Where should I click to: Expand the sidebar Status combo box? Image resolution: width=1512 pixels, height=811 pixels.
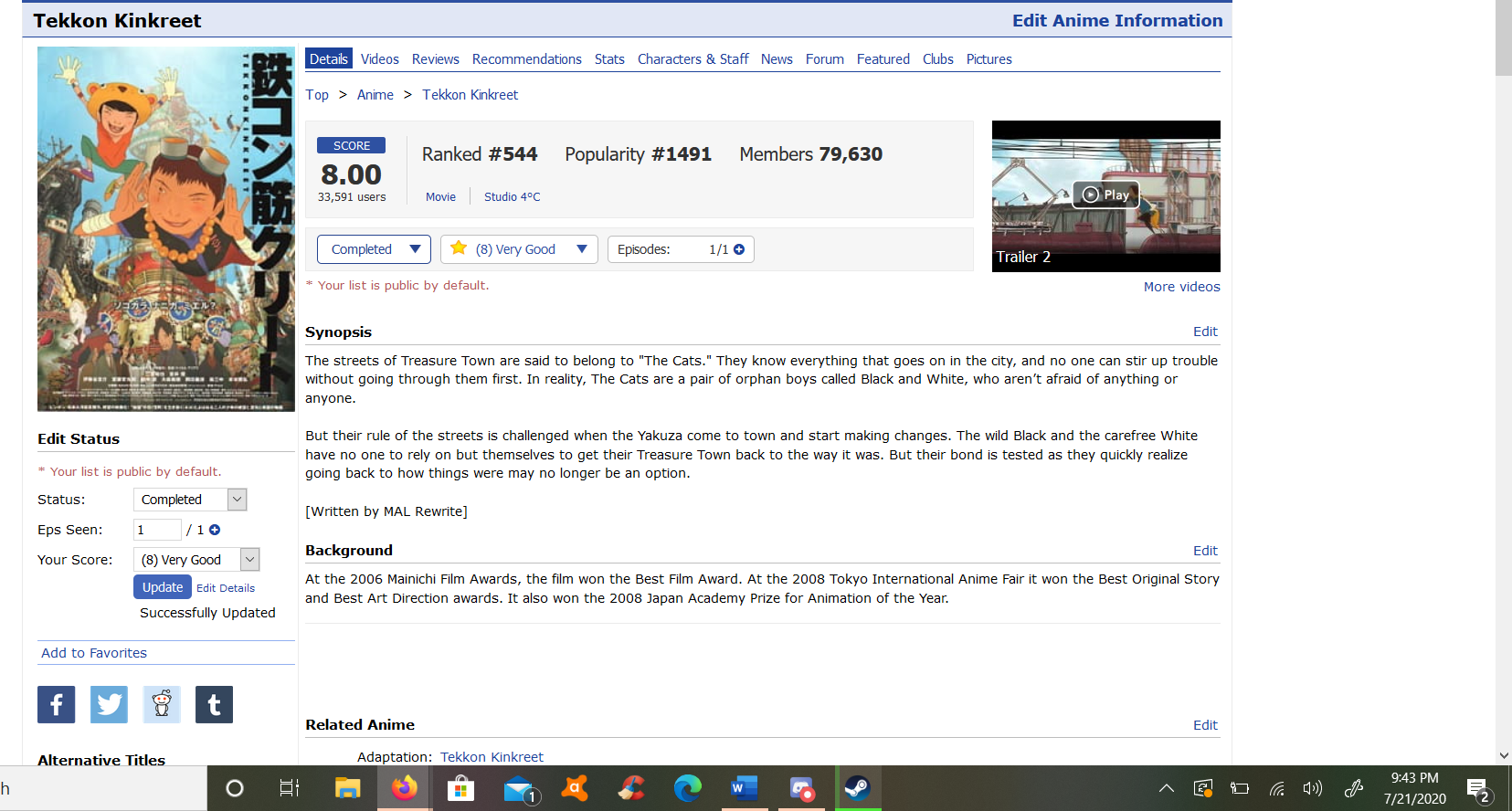(x=190, y=500)
